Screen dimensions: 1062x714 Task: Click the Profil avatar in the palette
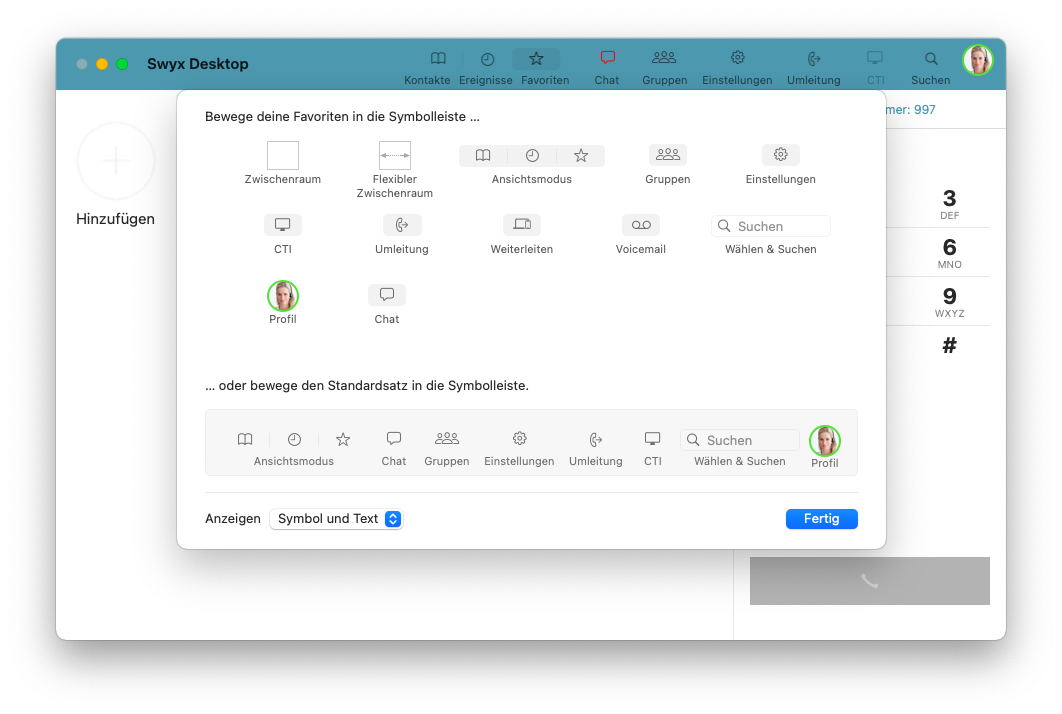(283, 296)
